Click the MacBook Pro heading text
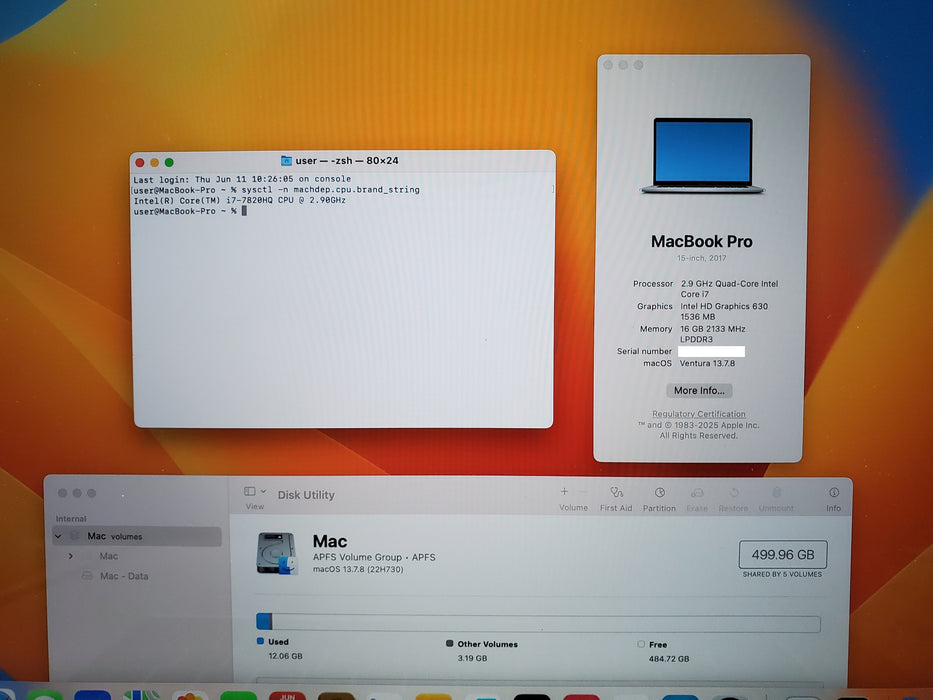933x700 pixels. 702,242
